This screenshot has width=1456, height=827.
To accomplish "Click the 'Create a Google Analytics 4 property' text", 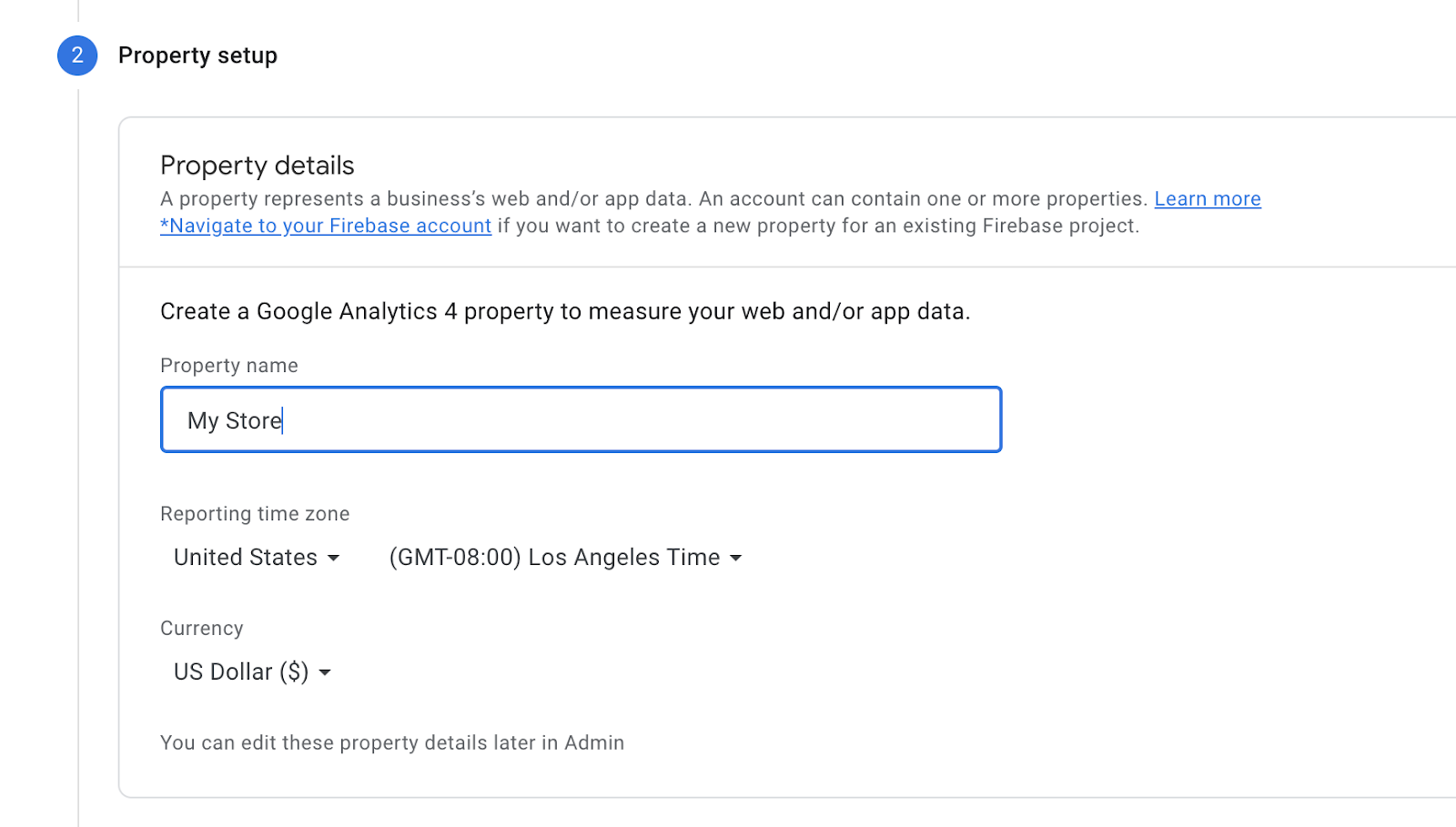I will tap(564, 311).
